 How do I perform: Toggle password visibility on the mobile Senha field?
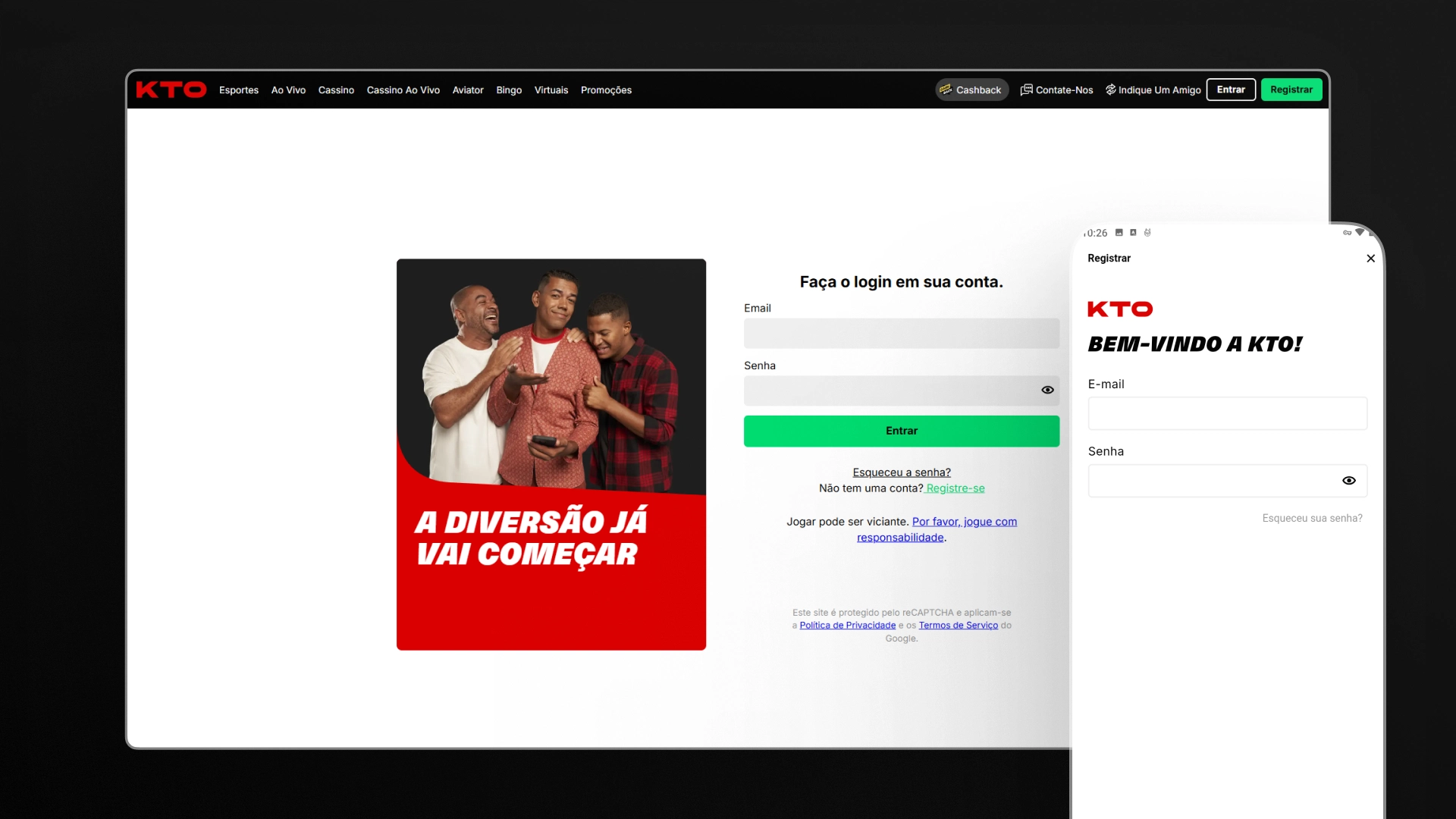coord(1349,481)
